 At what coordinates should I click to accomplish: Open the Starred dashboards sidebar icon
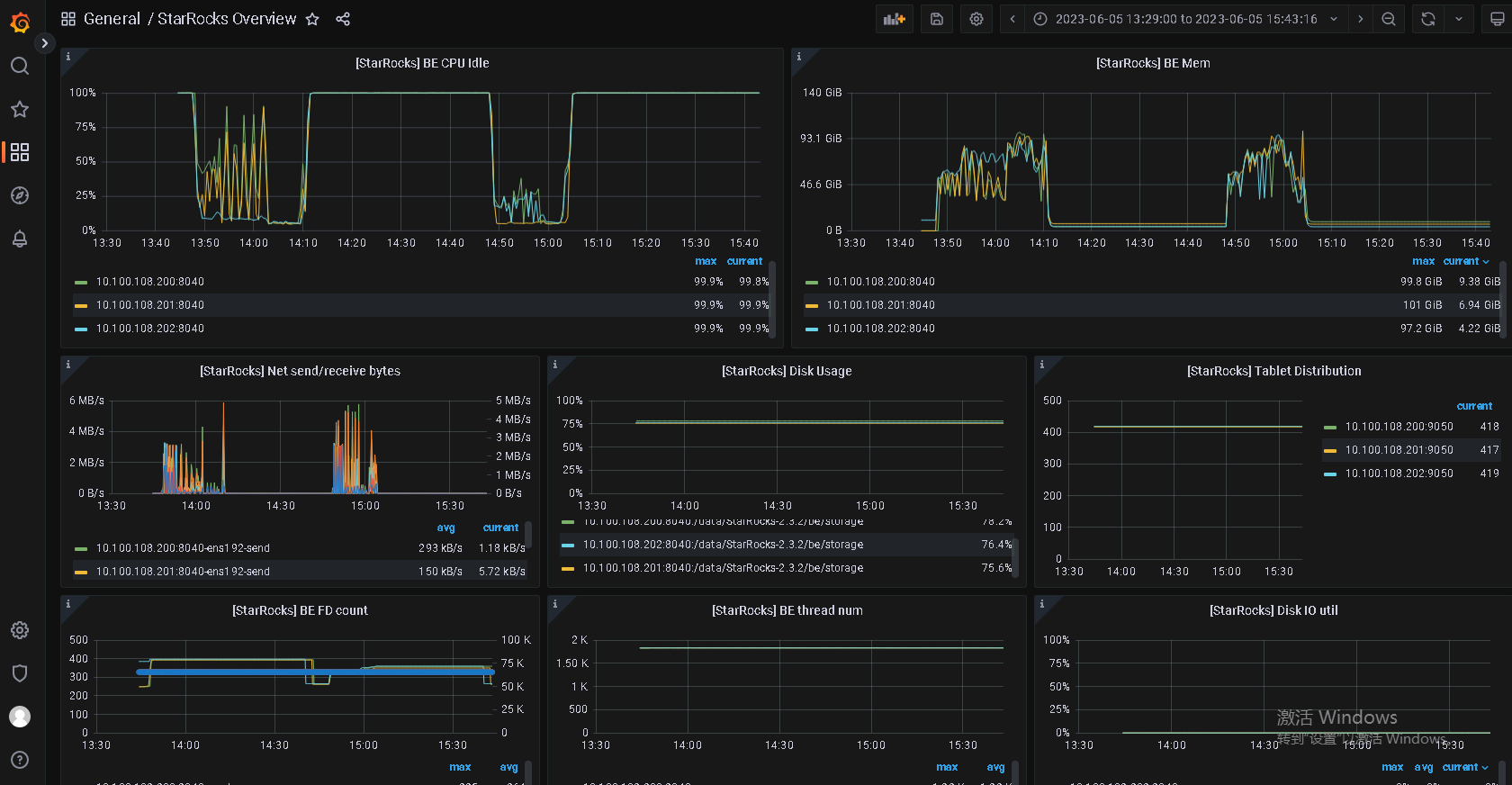(x=20, y=109)
